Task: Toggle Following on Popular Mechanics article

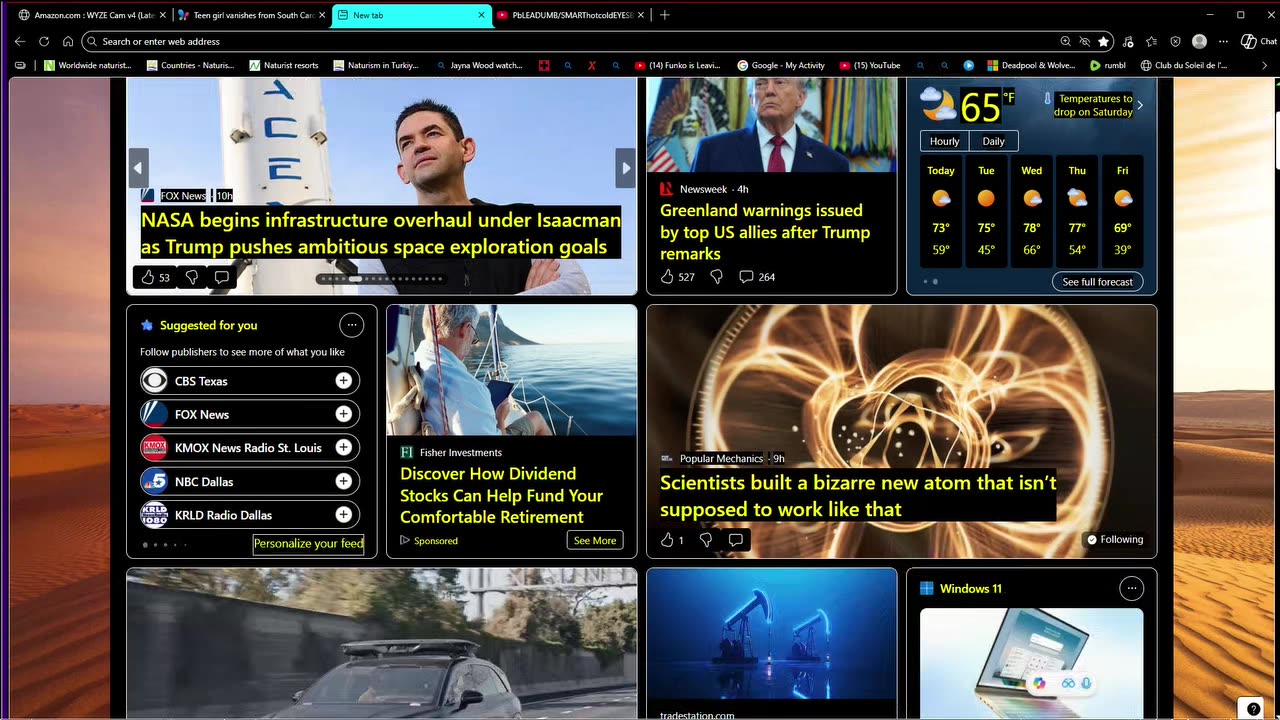Action: pyautogui.click(x=1114, y=539)
